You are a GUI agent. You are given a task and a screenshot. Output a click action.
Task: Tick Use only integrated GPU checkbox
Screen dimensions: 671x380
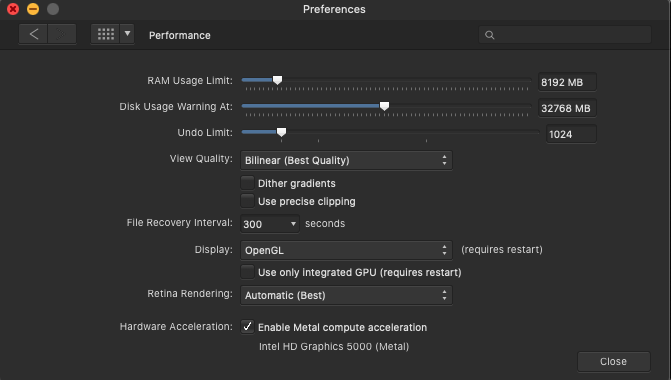pos(247,272)
